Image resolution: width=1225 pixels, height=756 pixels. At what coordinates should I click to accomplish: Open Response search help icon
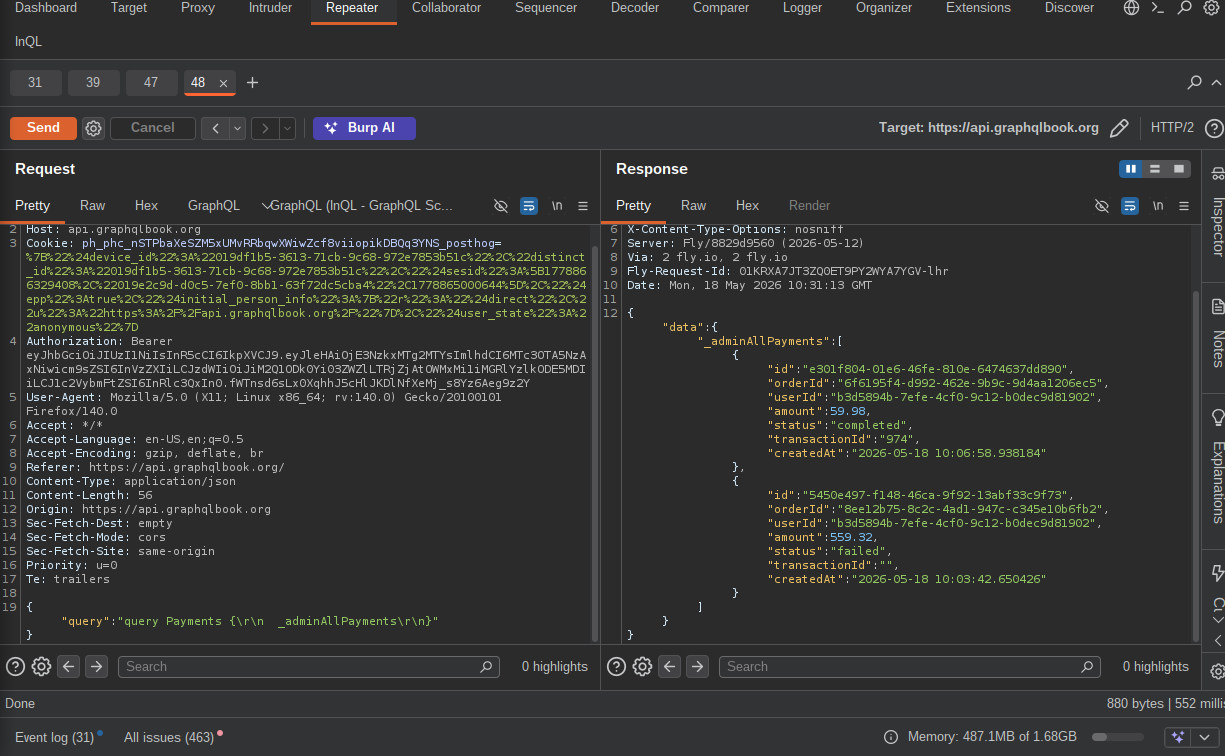pyautogui.click(x=617, y=667)
